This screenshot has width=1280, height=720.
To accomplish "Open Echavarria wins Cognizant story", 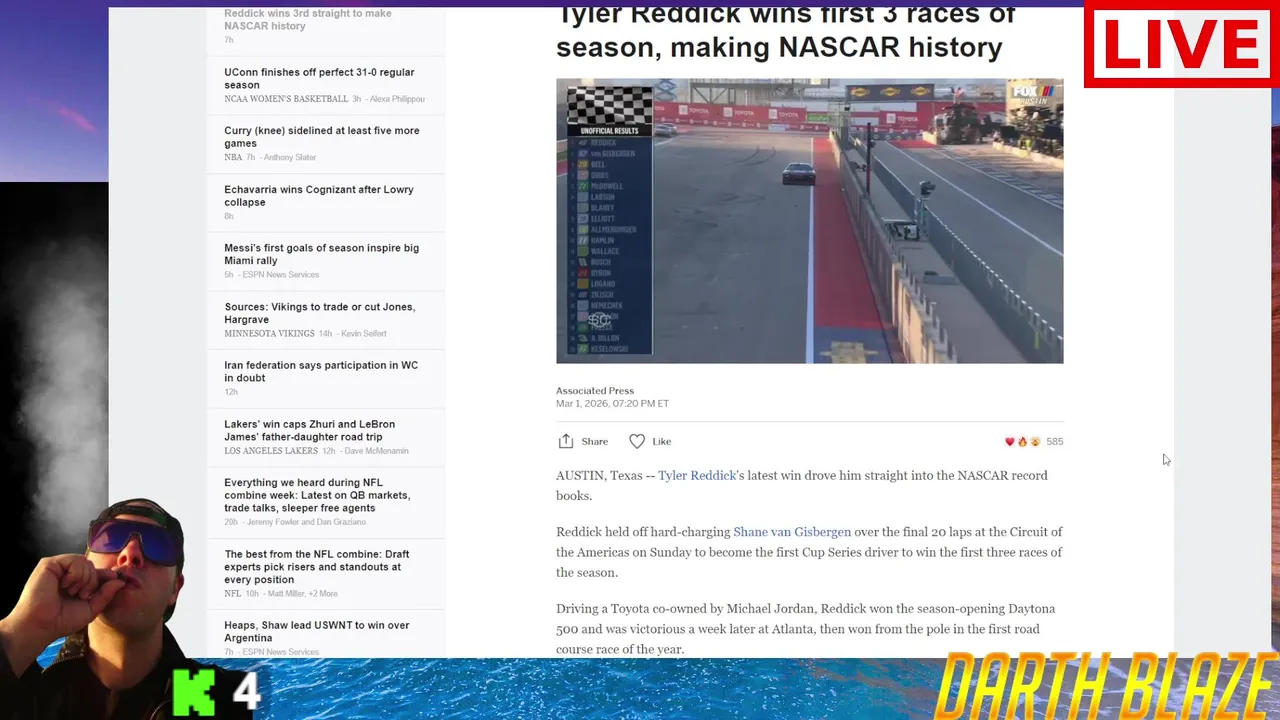I will [319, 196].
